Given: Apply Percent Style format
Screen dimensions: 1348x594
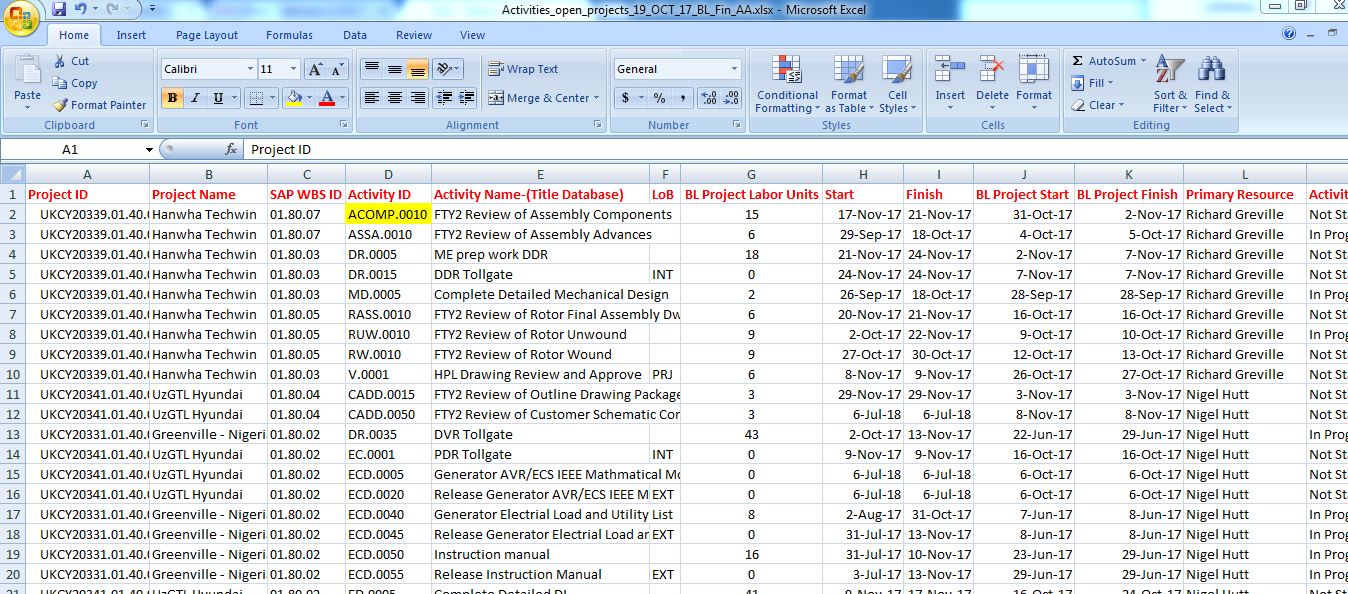Looking at the screenshot, I should pyautogui.click(x=659, y=98).
